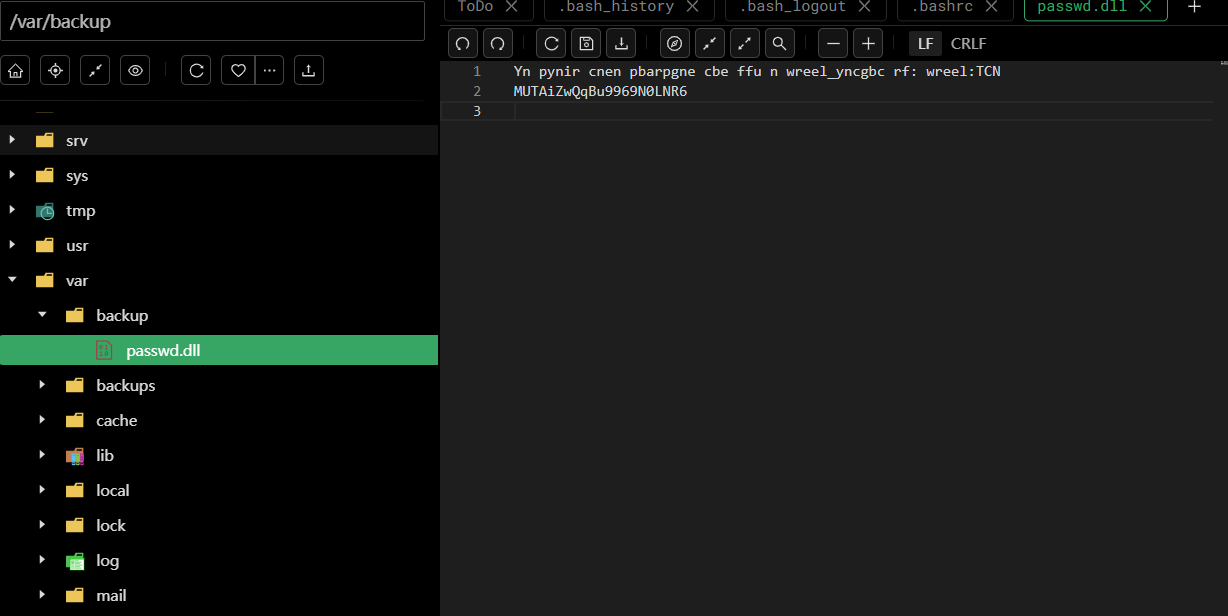
Task: Expand the tmp folder arrow
Action: [12, 210]
